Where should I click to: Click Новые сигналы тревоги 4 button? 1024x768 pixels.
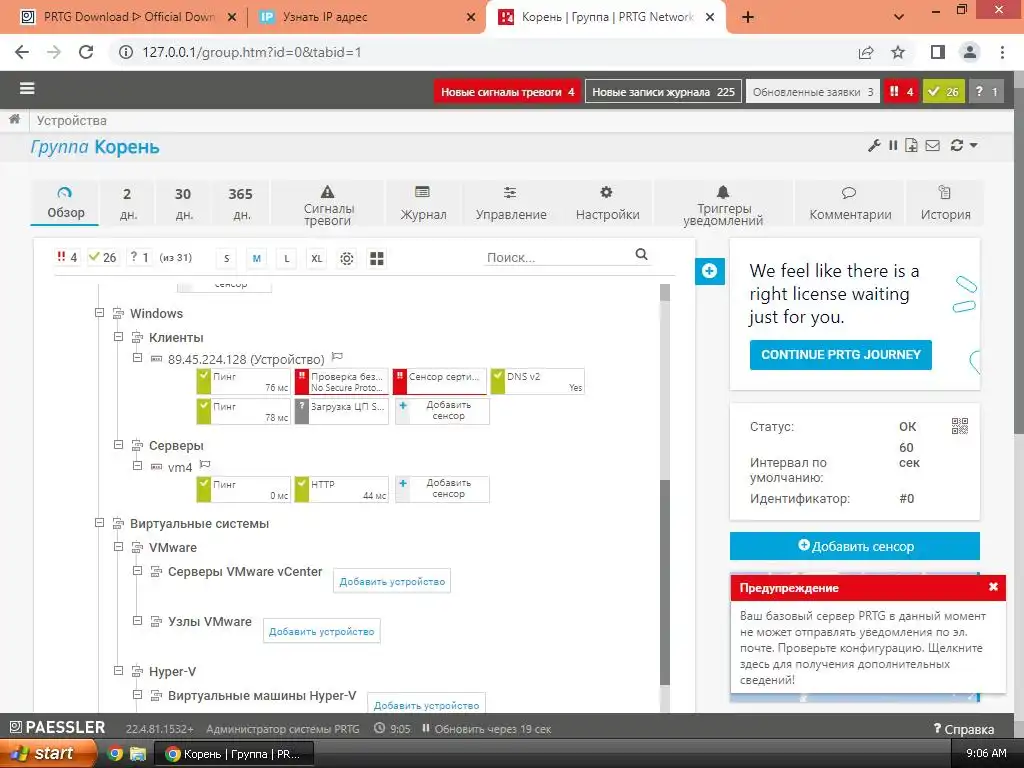tap(507, 92)
